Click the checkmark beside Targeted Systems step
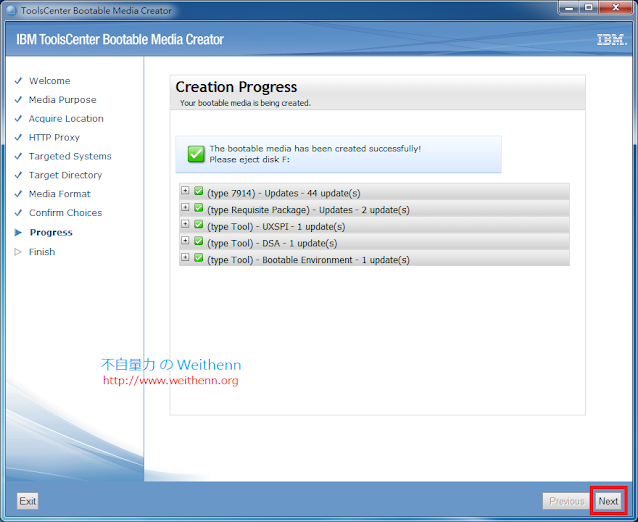Viewport: 638px width, 522px height. pyautogui.click(x=18, y=156)
